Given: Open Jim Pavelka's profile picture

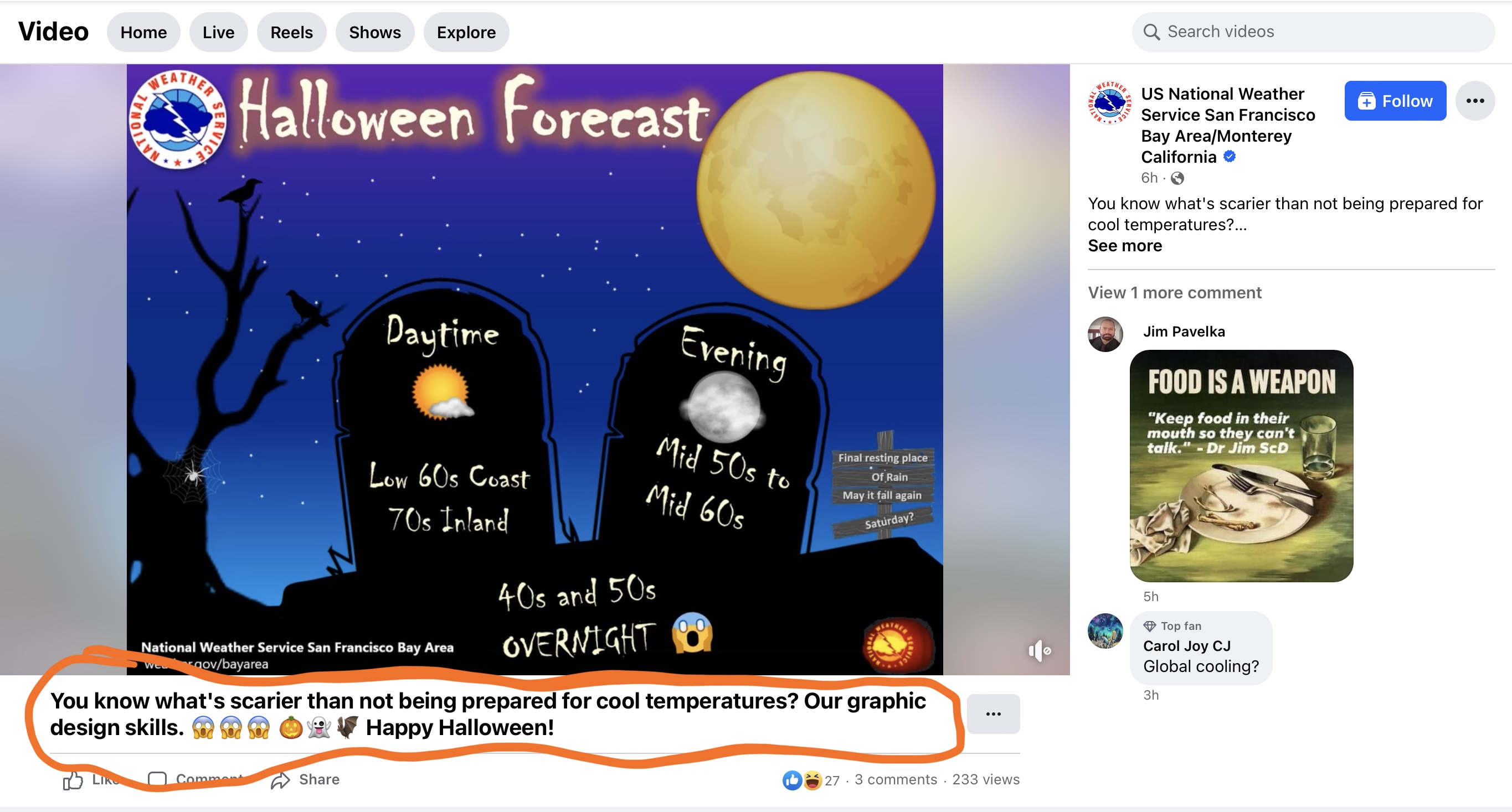Looking at the screenshot, I should [1105, 334].
